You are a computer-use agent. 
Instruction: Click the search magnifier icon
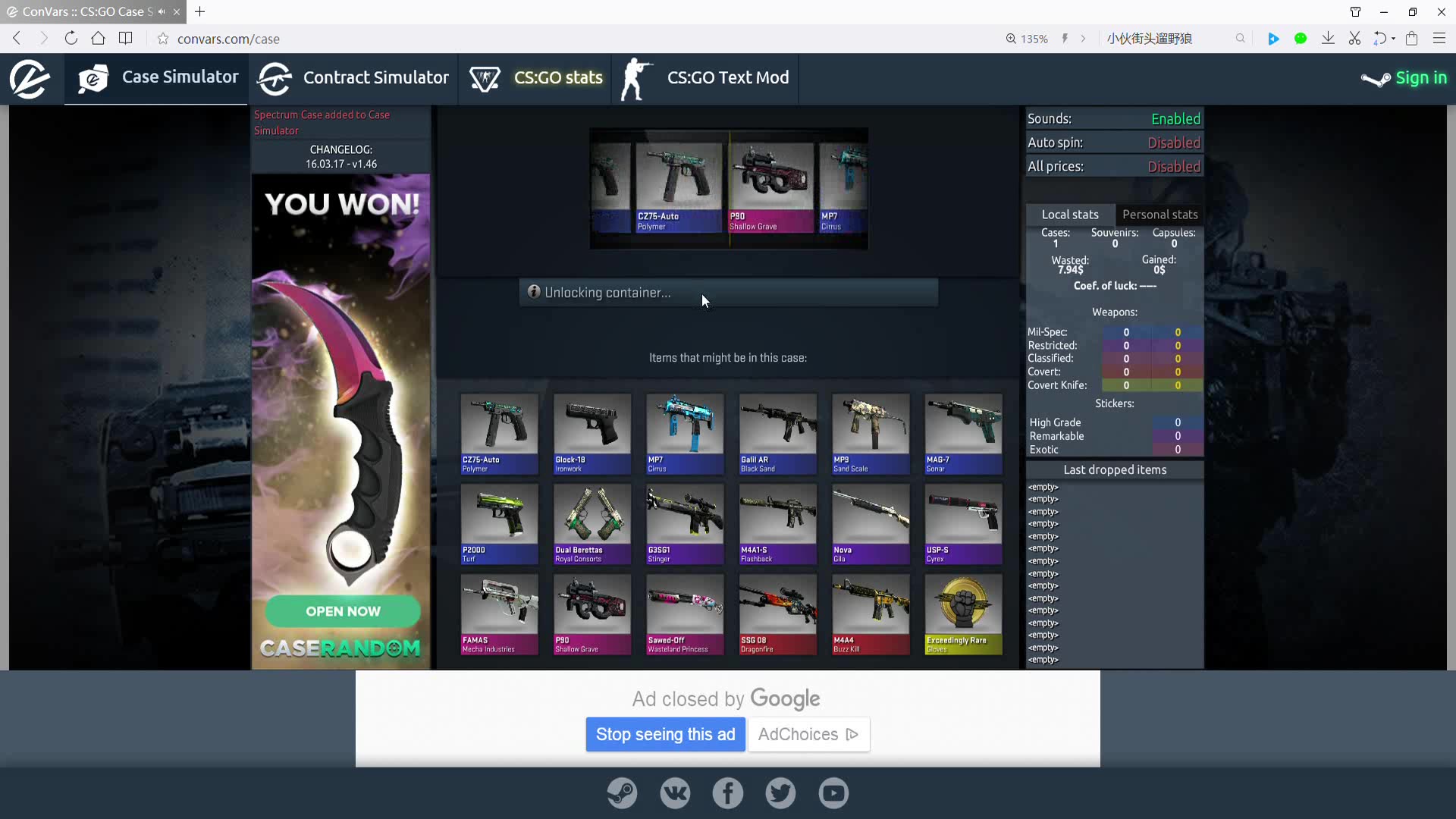tap(1241, 39)
